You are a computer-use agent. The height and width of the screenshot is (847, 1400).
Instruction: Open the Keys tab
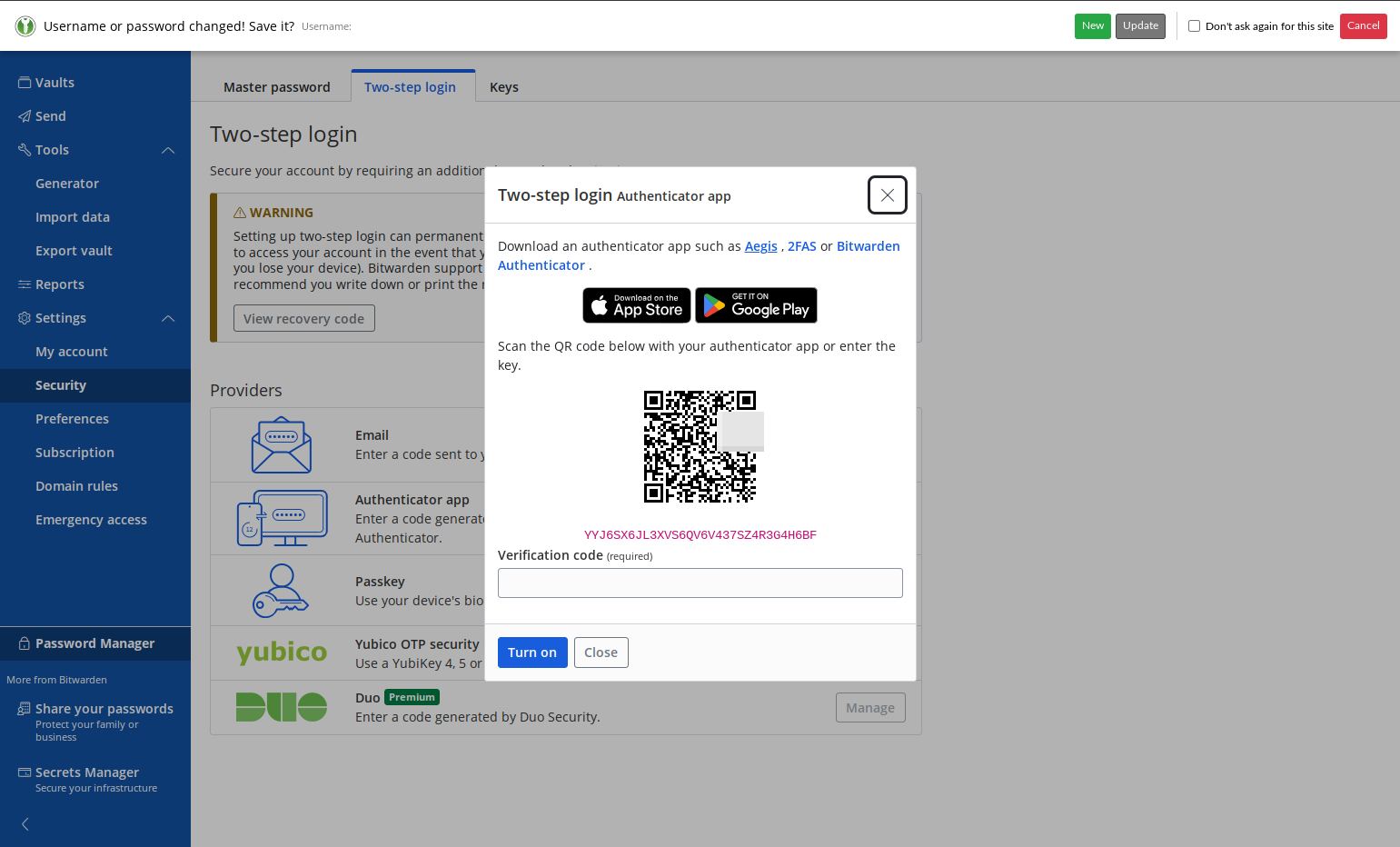tap(504, 87)
